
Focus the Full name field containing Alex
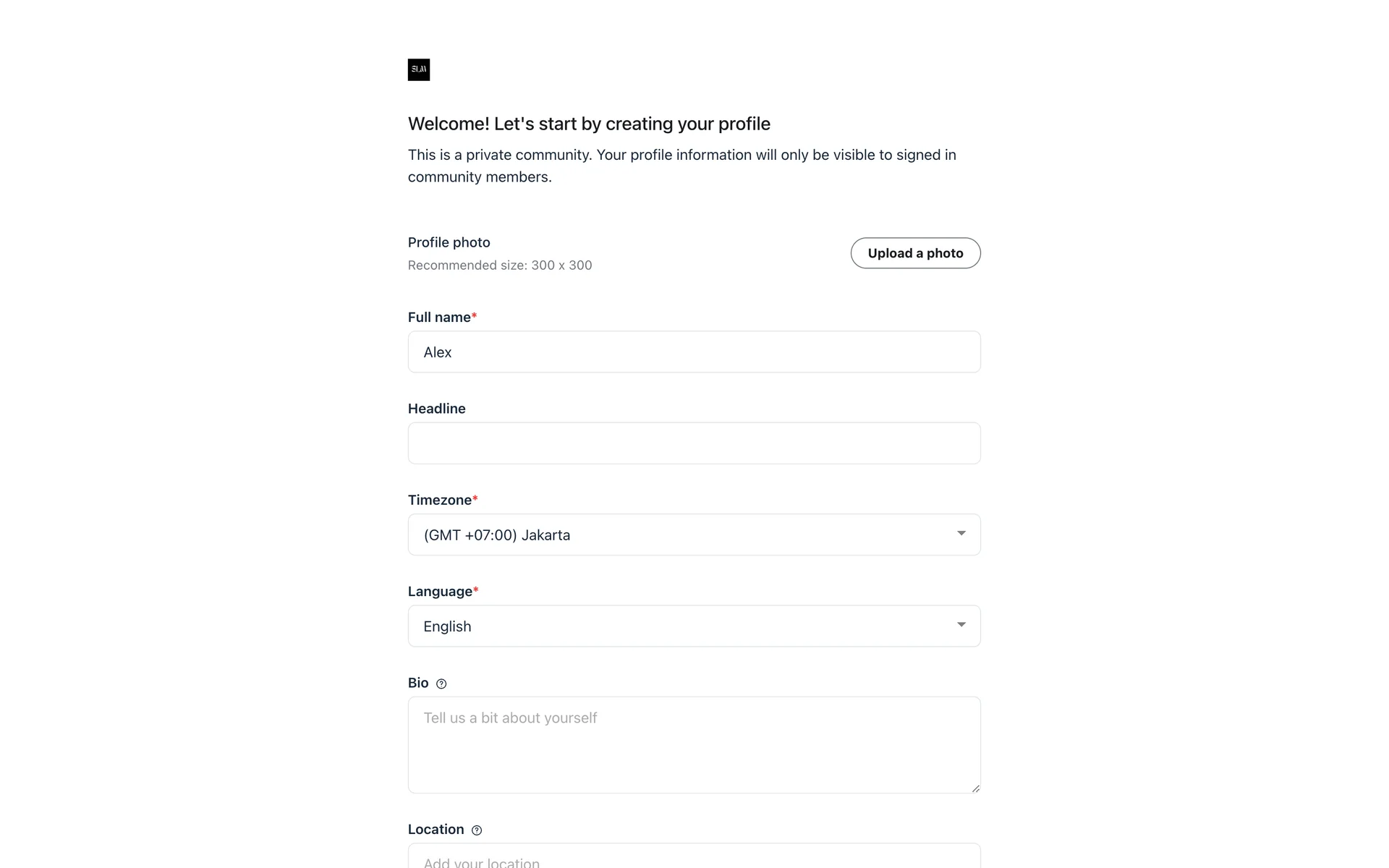click(x=693, y=352)
